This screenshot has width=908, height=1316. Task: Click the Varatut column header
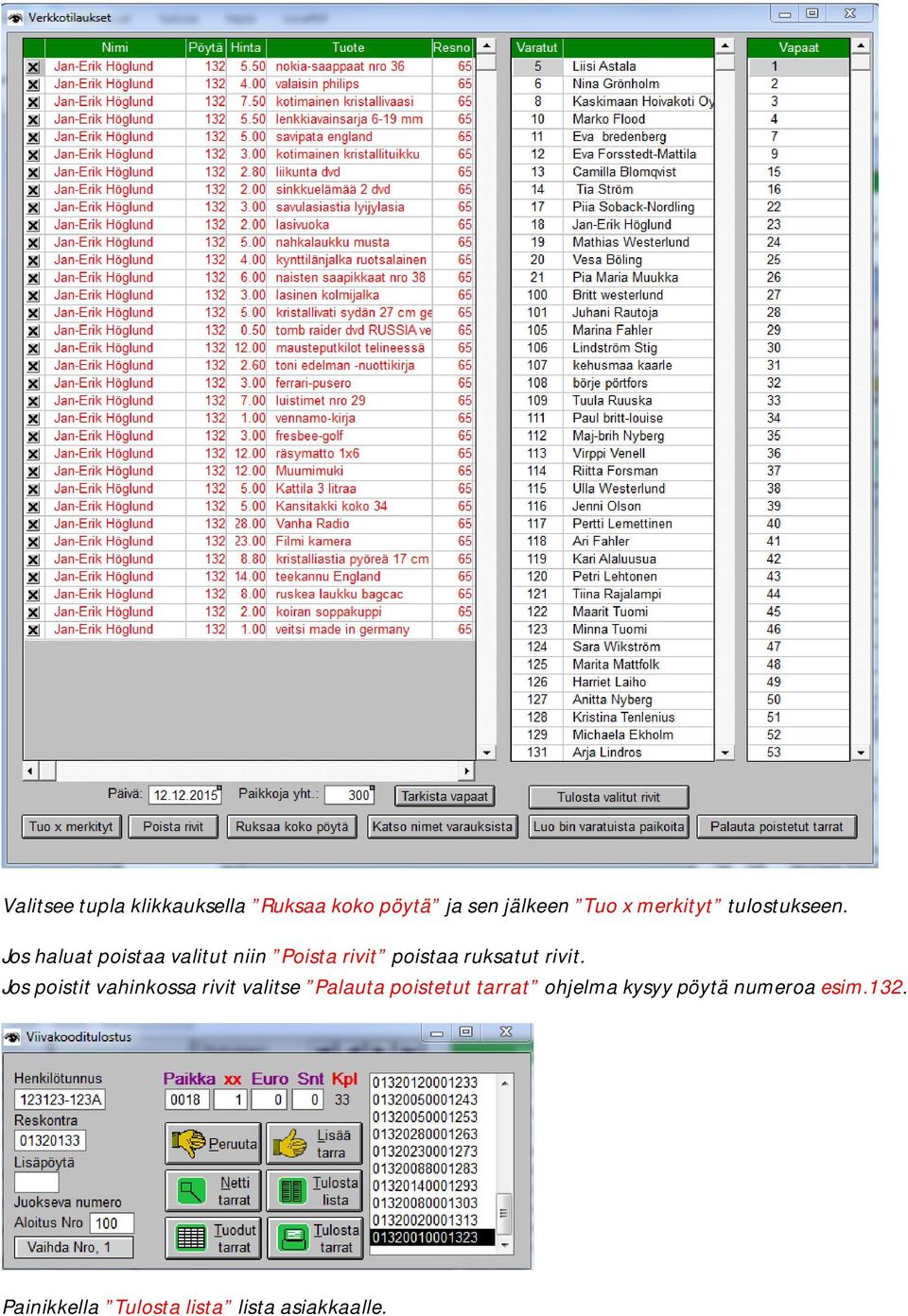pyautogui.click(x=537, y=47)
